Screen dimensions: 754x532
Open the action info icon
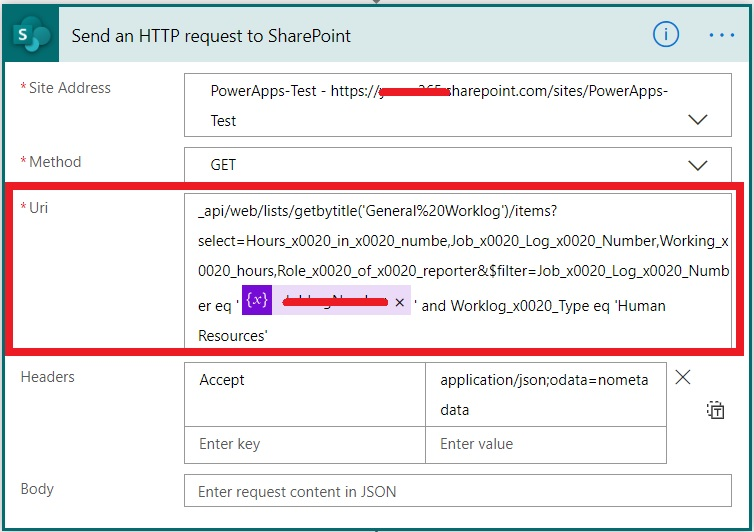666,35
